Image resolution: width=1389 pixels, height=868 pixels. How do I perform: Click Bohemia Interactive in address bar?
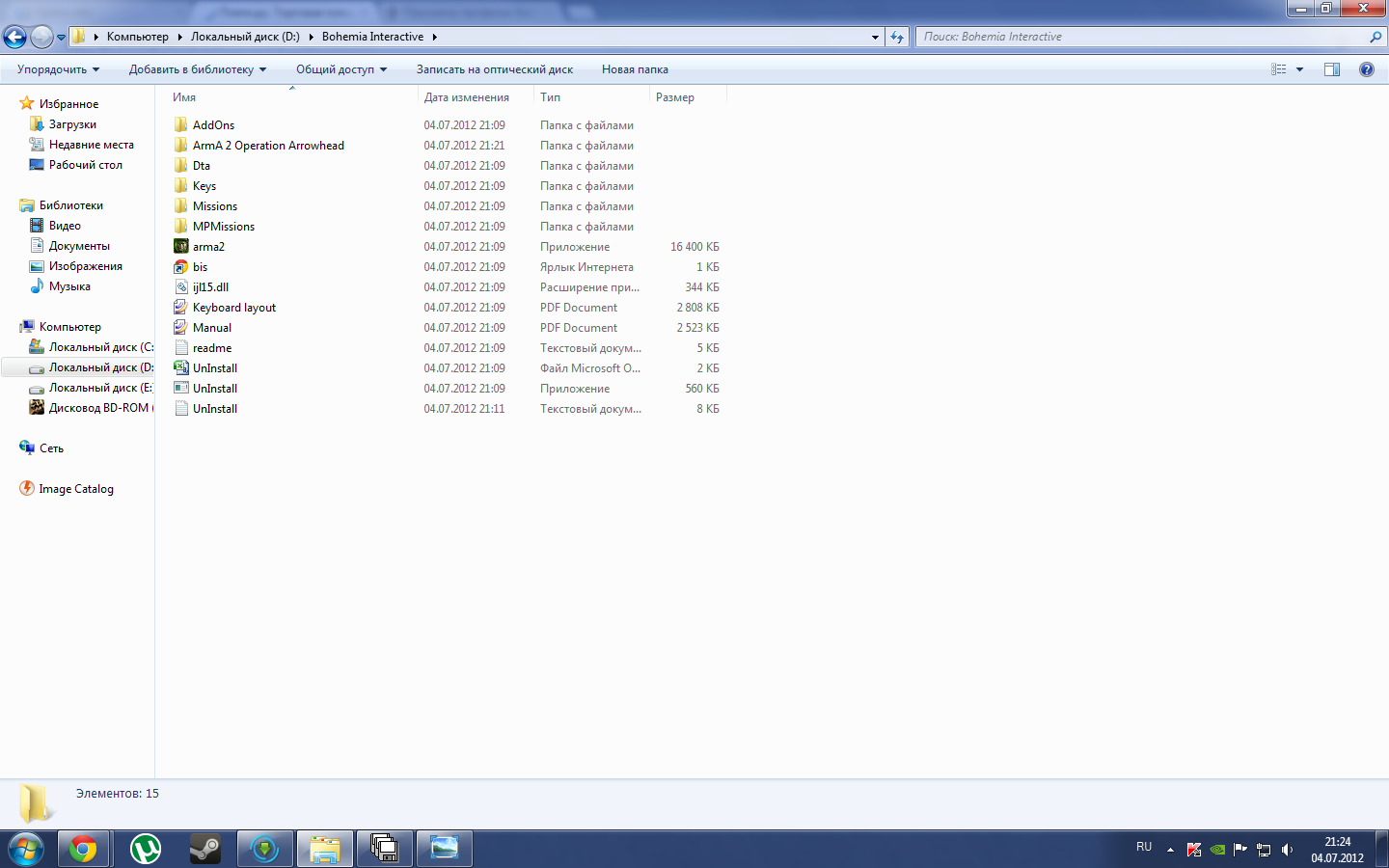(372, 37)
